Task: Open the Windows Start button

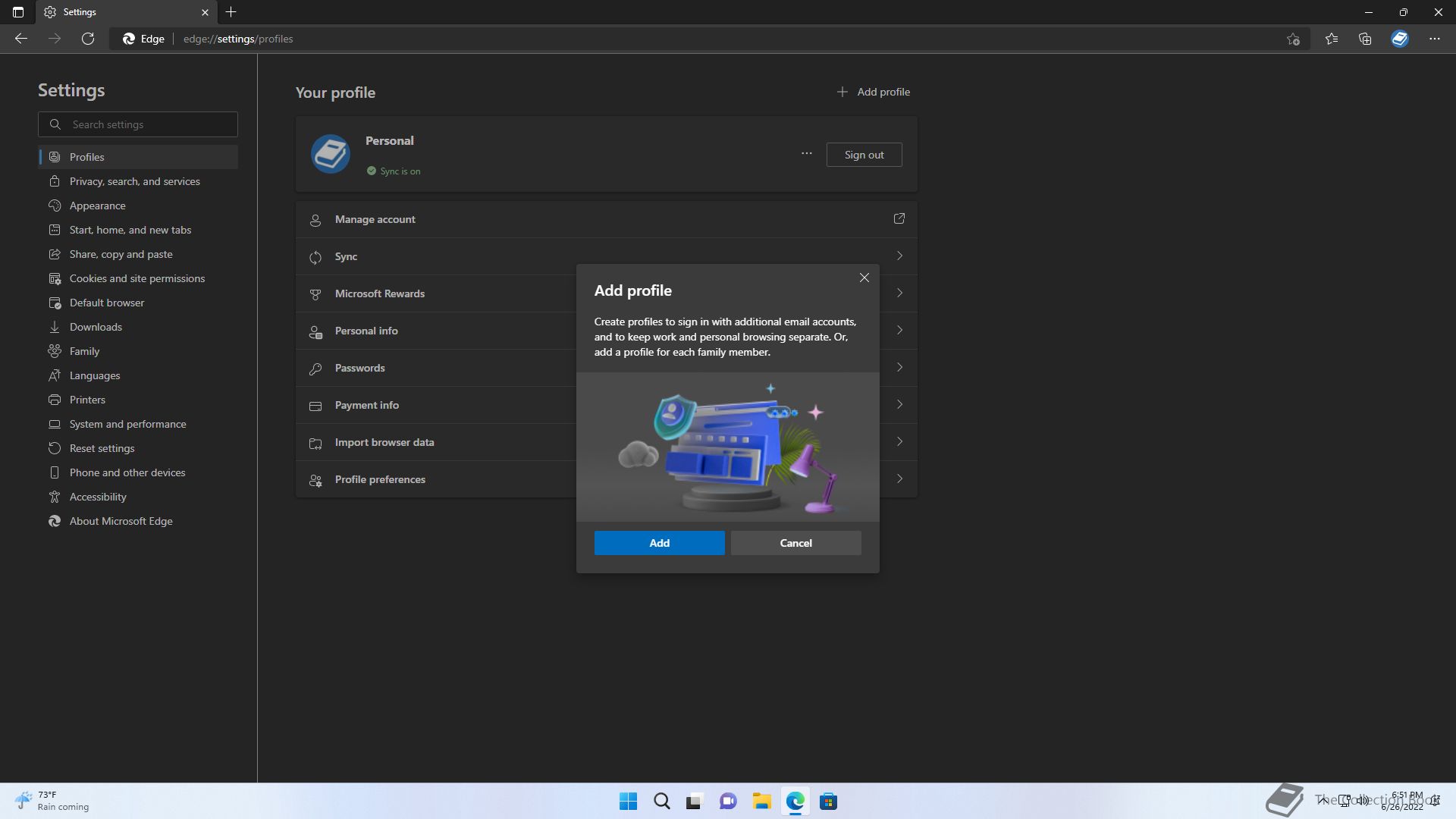Action: click(628, 802)
